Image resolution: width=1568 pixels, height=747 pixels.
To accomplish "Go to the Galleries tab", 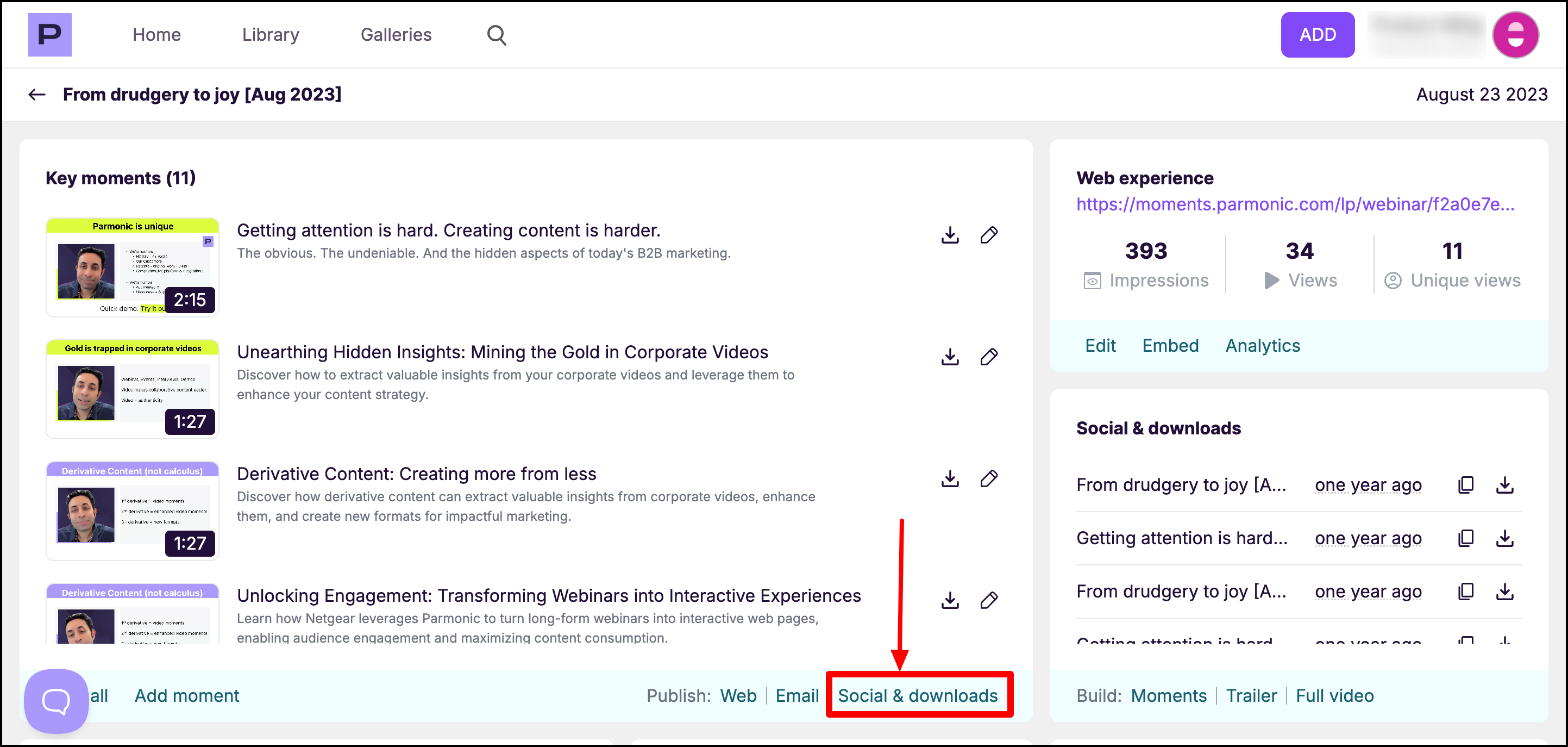I will (396, 35).
